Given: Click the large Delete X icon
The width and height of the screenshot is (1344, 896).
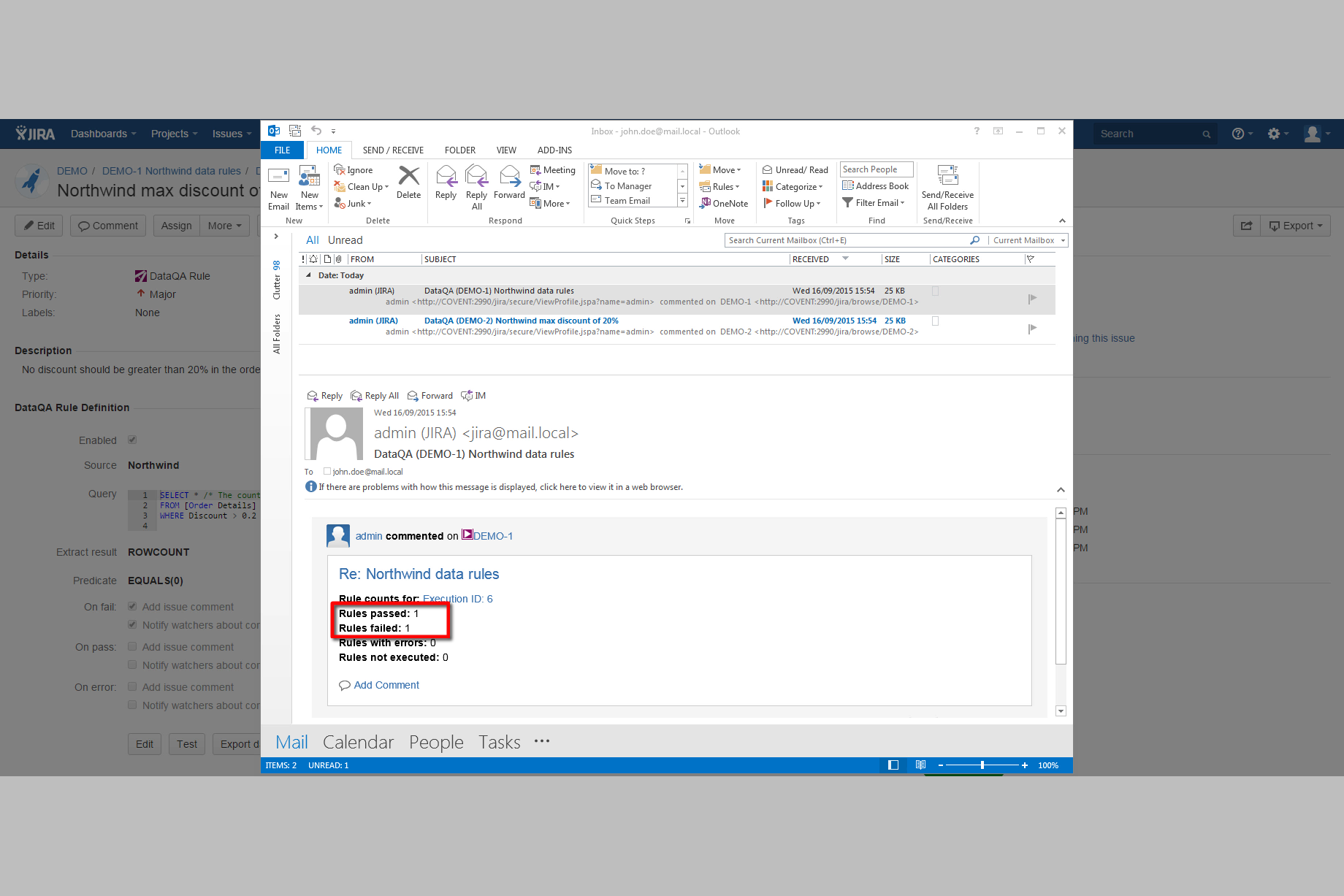Looking at the screenshot, I should (409, 176).
